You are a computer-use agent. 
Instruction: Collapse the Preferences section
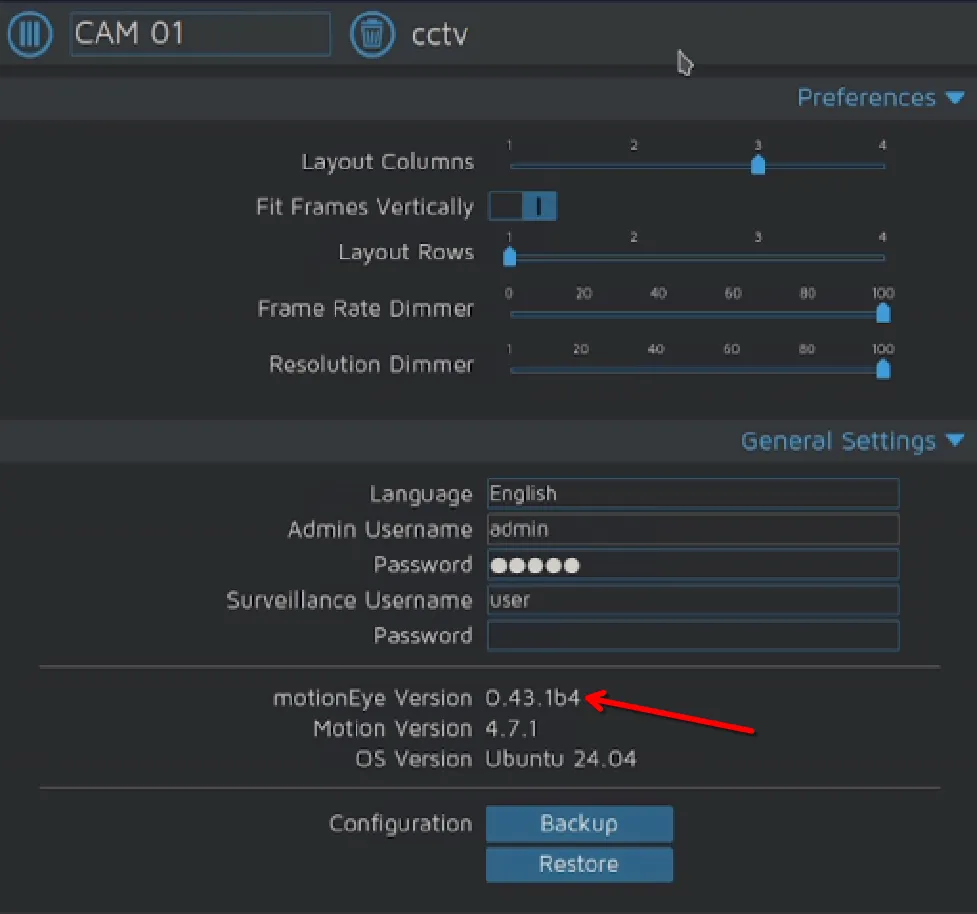click(x=881, y=98)
